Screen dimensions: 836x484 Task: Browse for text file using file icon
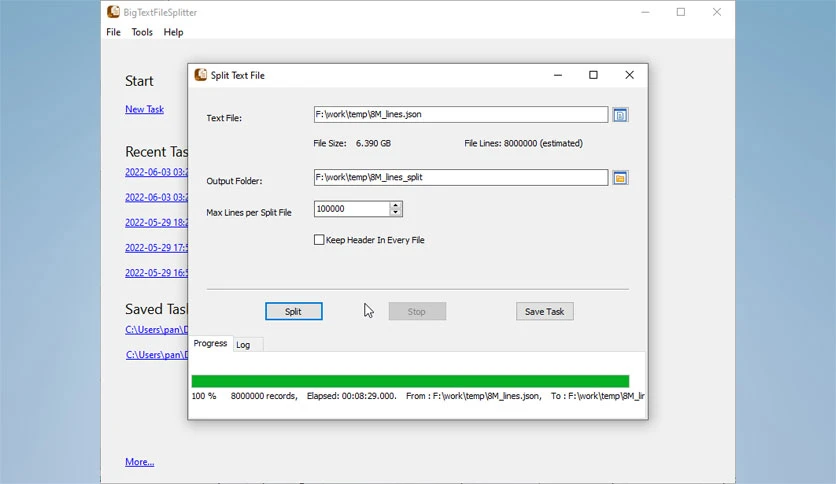[620, 115]
